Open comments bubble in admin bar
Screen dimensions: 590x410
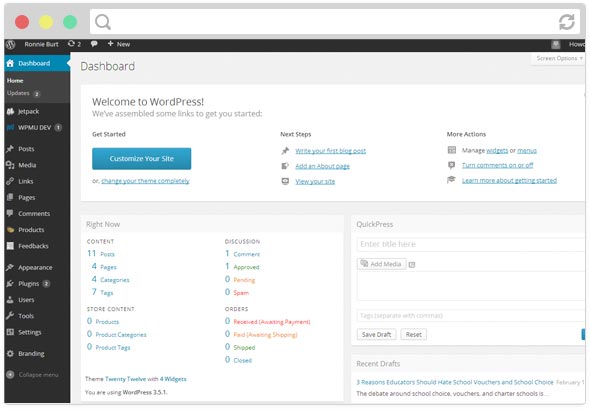[x=94, y=44]
